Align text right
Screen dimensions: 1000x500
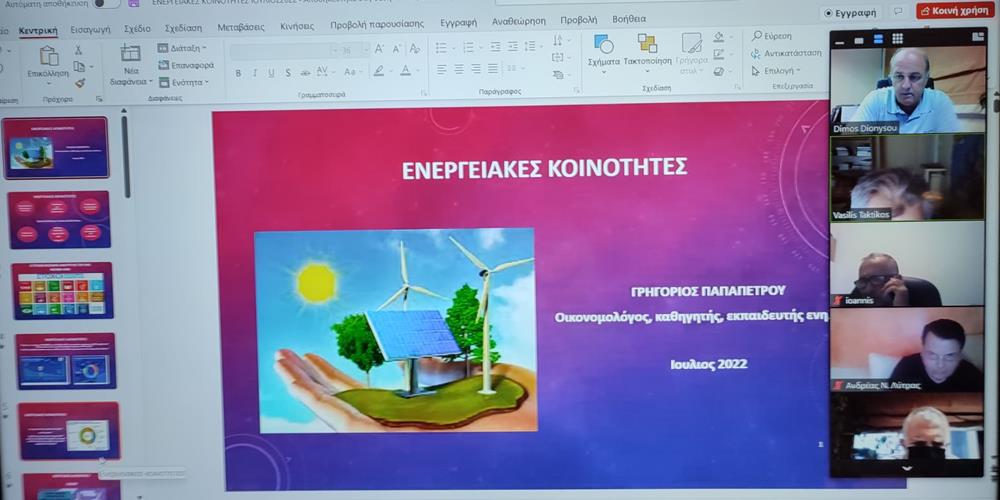coord(476,69)
